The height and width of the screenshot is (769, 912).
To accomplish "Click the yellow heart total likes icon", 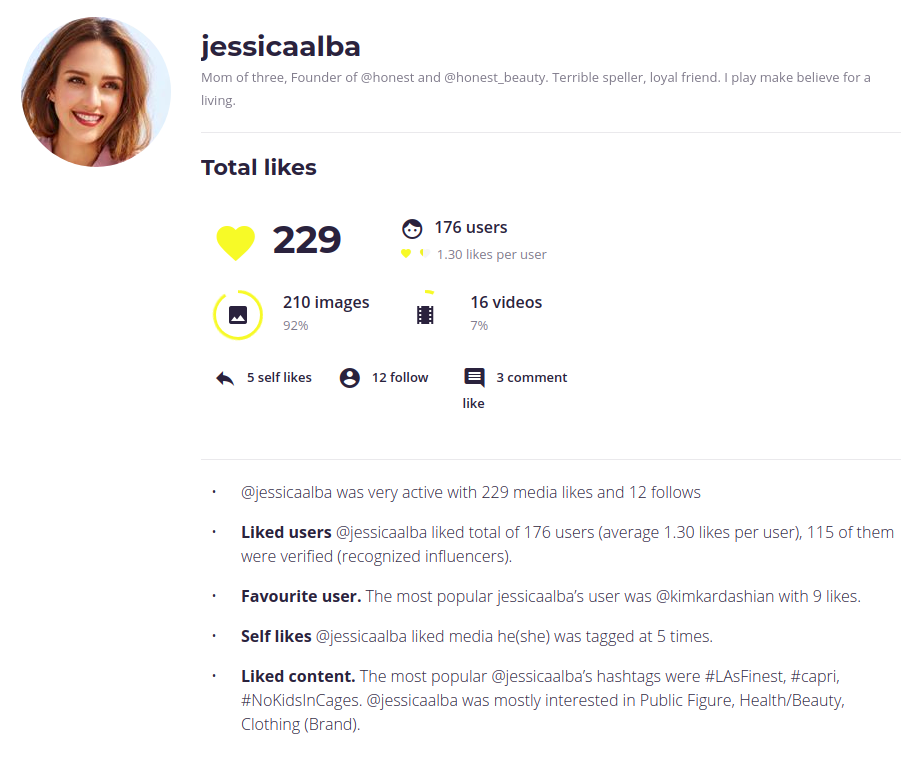I will 236,242.
